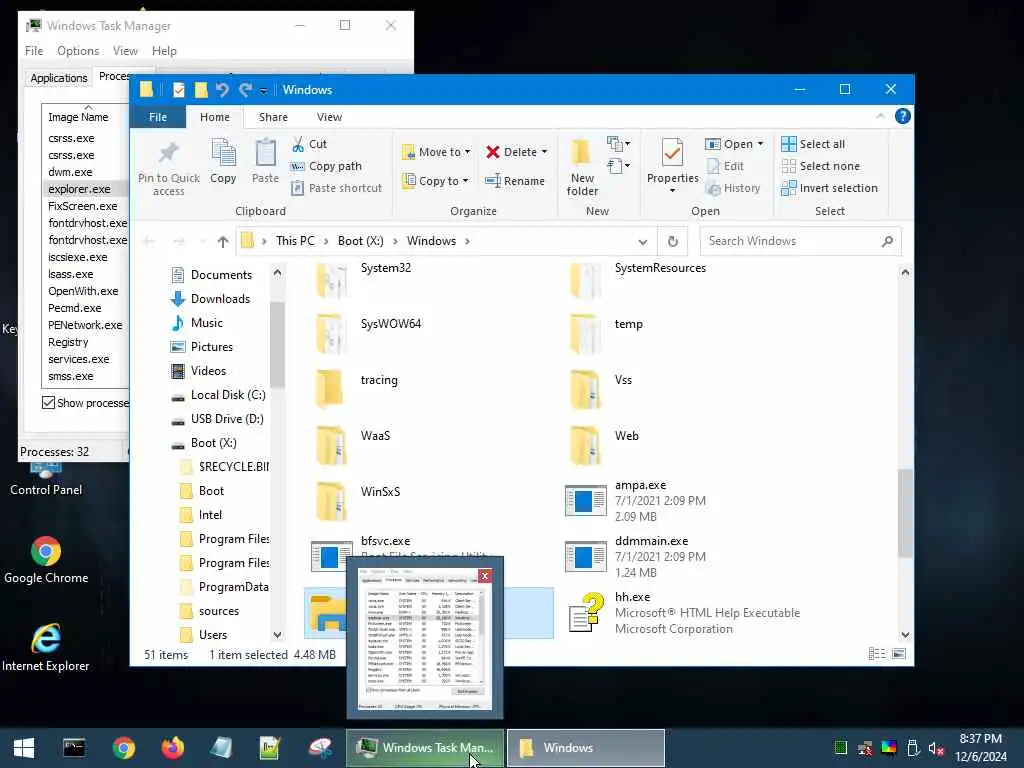The height and width of the screenshot is (768, 1024).
Task: Select Pecmd.exe in Task Manager list
Action: click(74, 308)
